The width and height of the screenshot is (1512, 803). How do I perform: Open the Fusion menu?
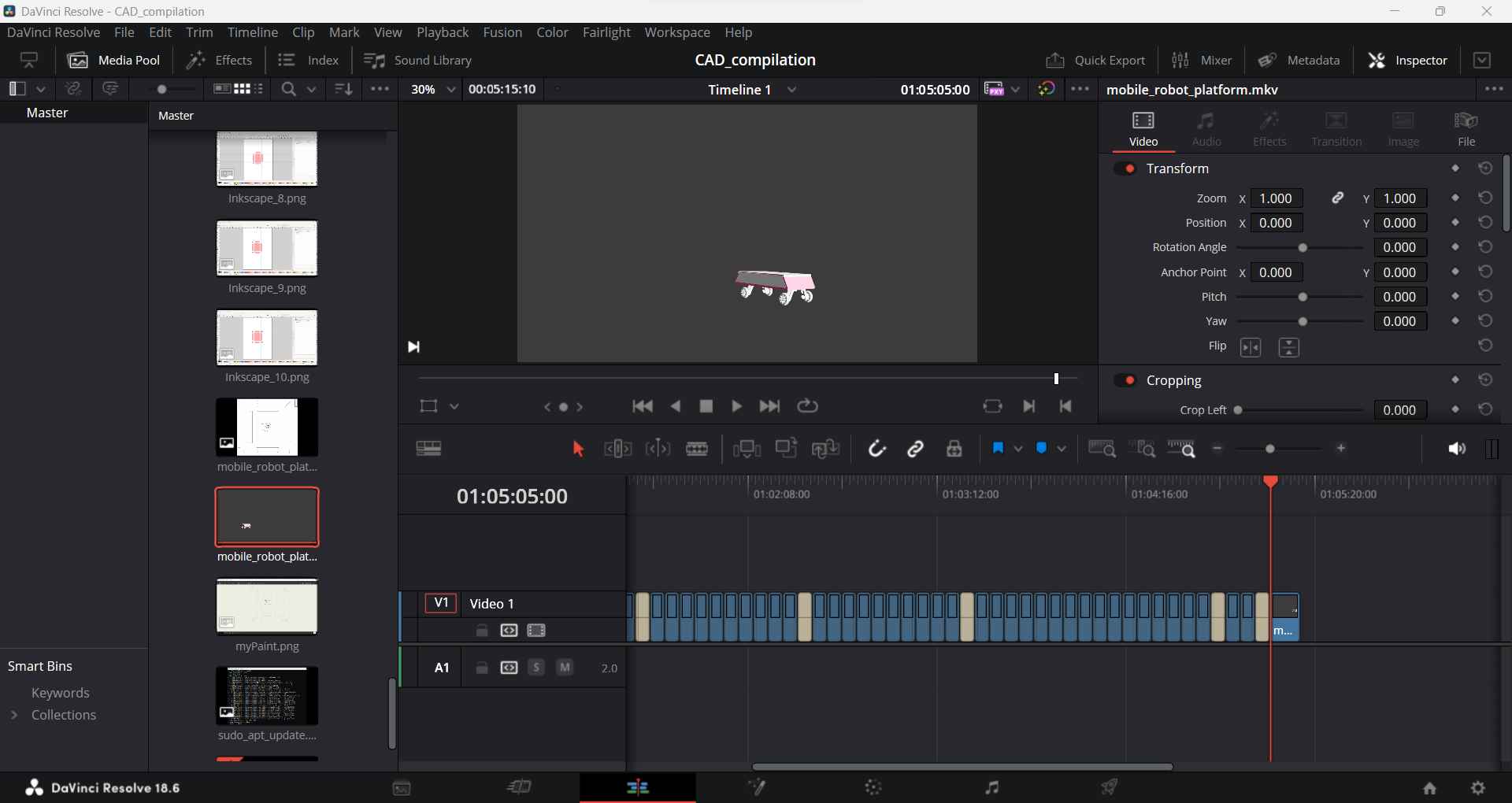pyautogui.click(x=502, y=32)
